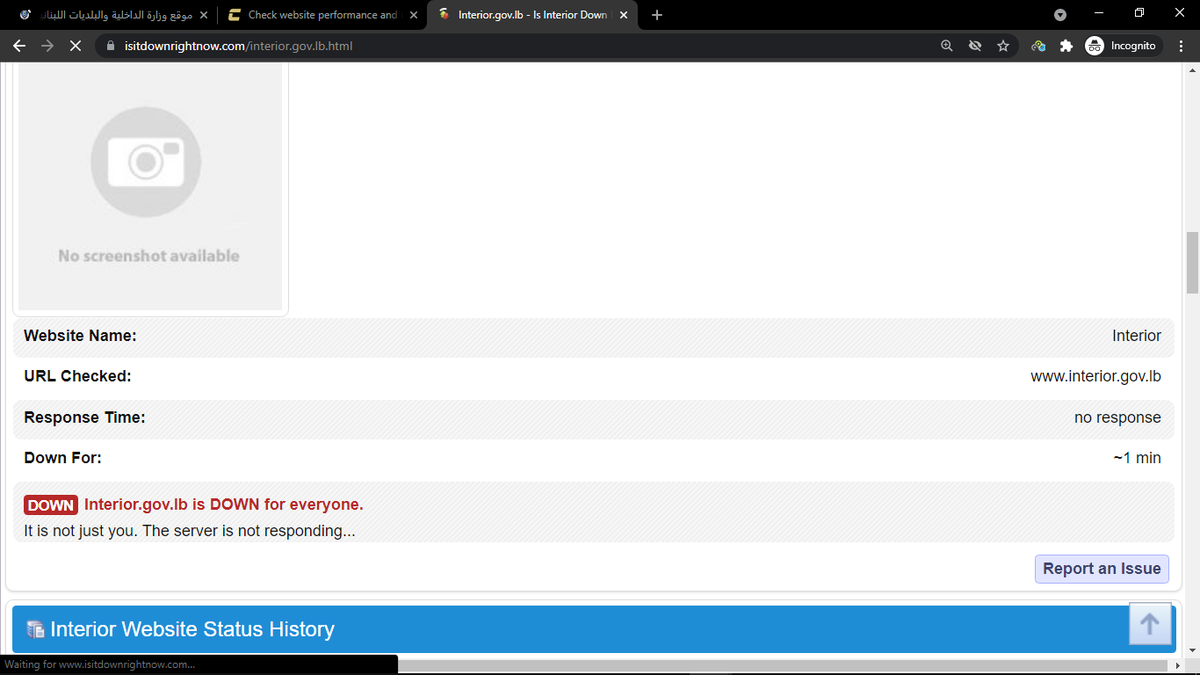The image size is (1200, 675).
Task: Open the third-party cookie blocking eye icon
Action: (x=975, y=46)
